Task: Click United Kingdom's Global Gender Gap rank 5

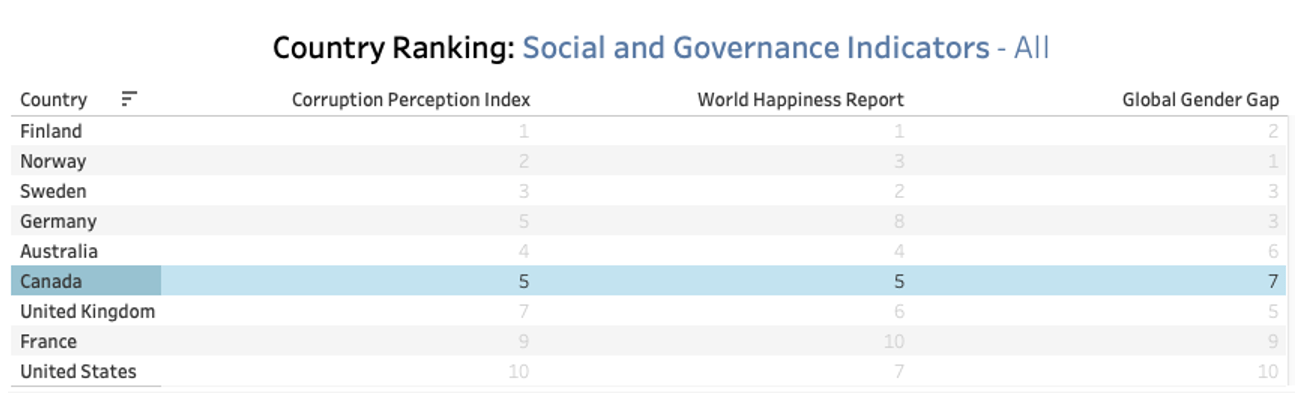Action: (1273, 311)
